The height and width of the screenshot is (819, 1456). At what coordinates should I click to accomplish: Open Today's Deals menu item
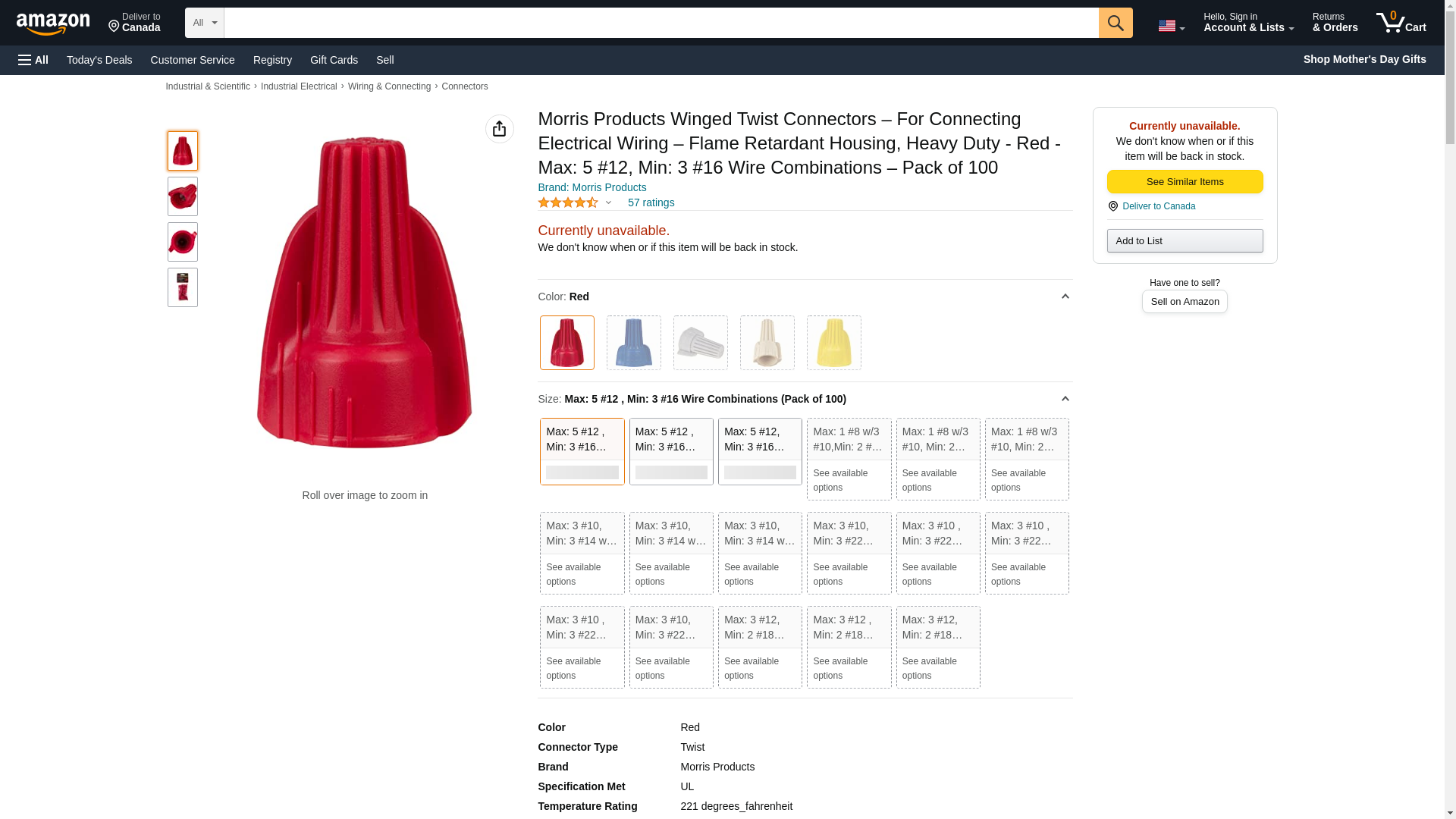coord(99,60)
